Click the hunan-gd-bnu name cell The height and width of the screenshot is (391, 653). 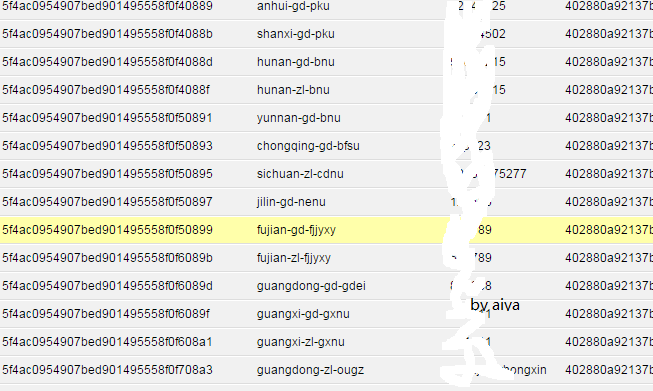point(296,62)
